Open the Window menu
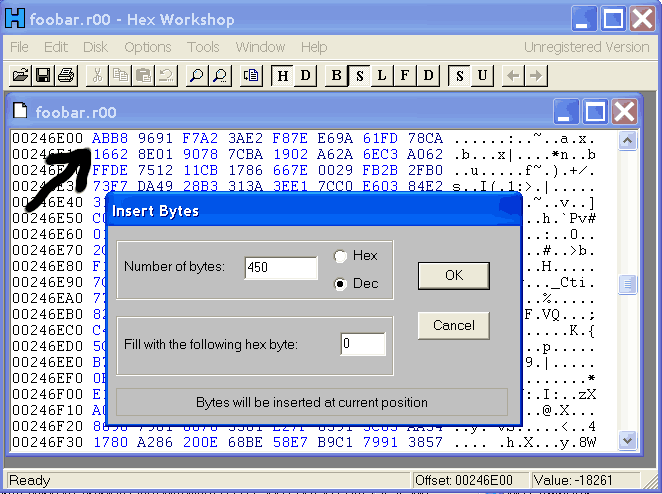Viewport: 662px width, 494px height. pos(260,47)
